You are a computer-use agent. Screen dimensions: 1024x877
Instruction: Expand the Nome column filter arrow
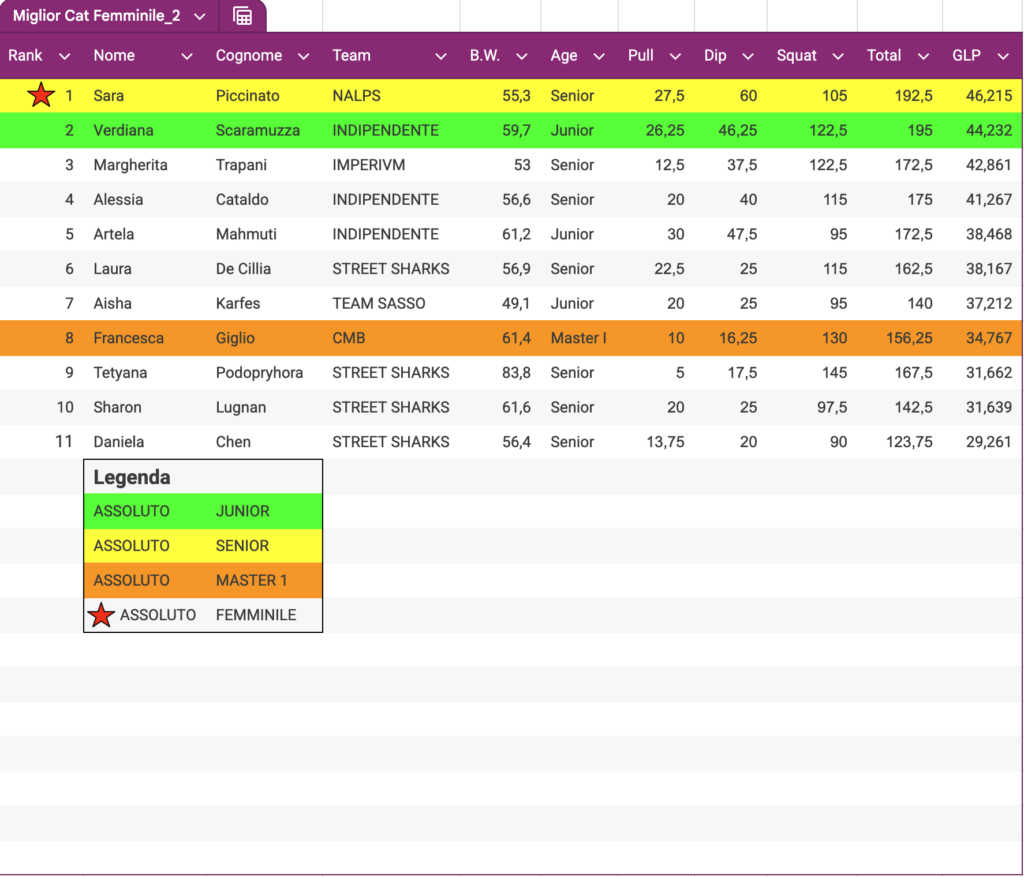click(x=187, y=56)
